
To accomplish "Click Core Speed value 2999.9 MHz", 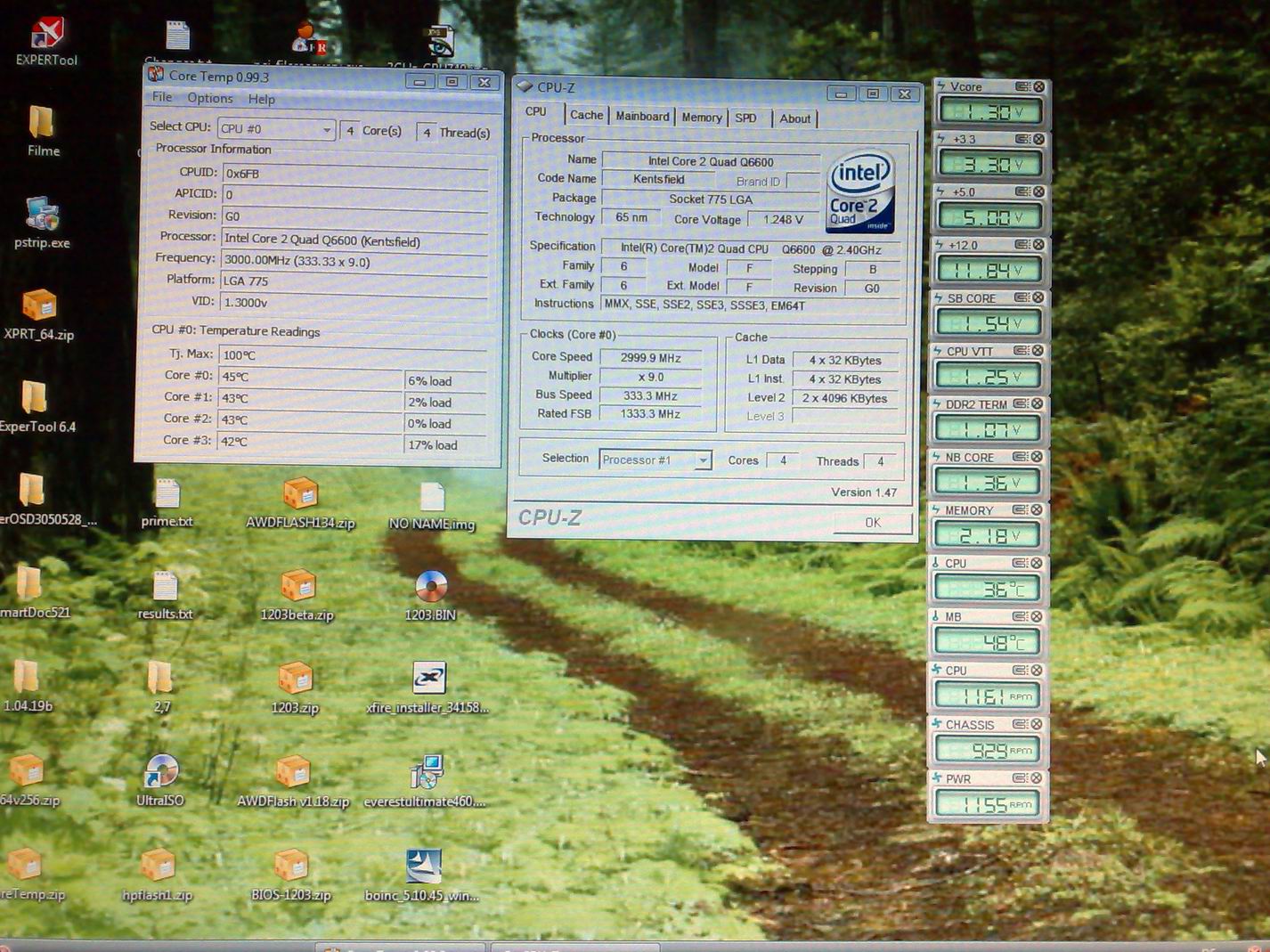I will 650,358.
